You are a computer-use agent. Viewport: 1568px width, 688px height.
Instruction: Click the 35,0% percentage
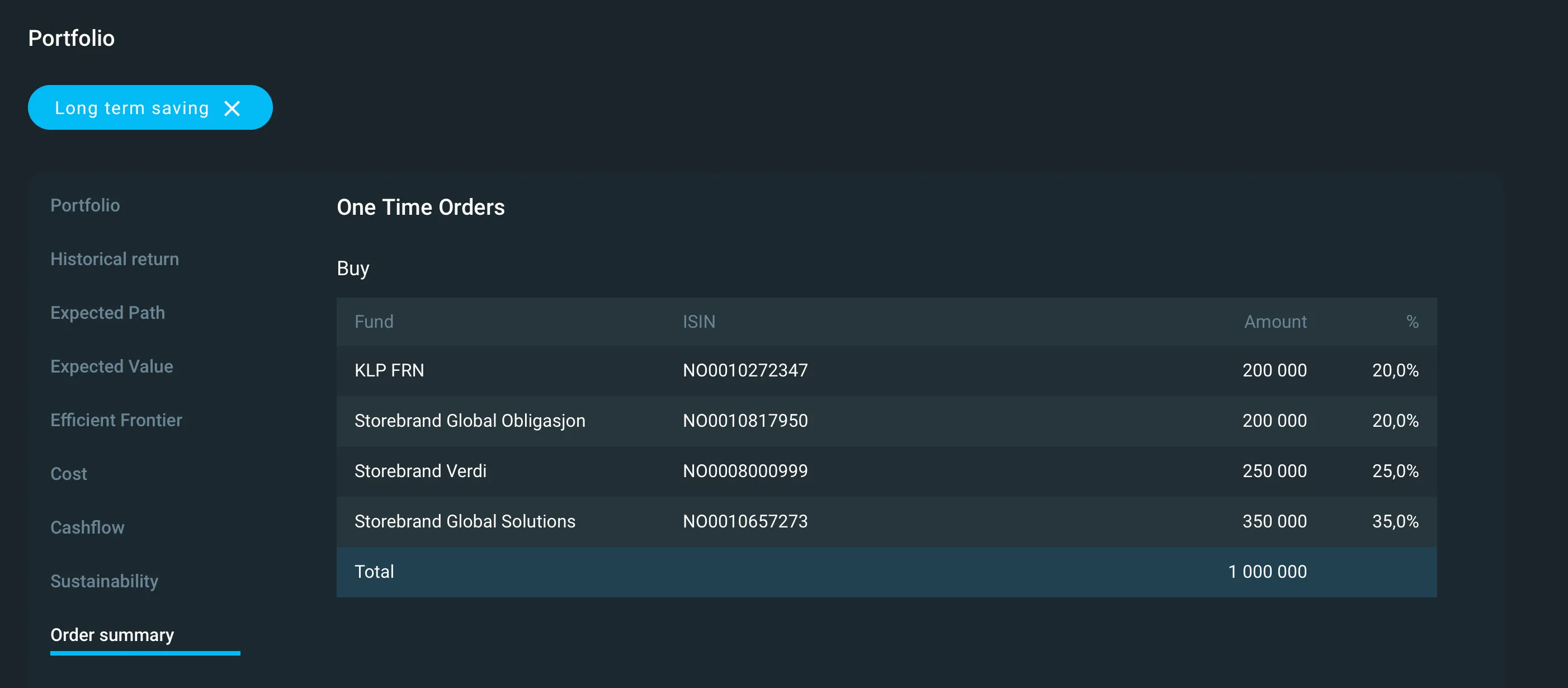click(1395, 521)
